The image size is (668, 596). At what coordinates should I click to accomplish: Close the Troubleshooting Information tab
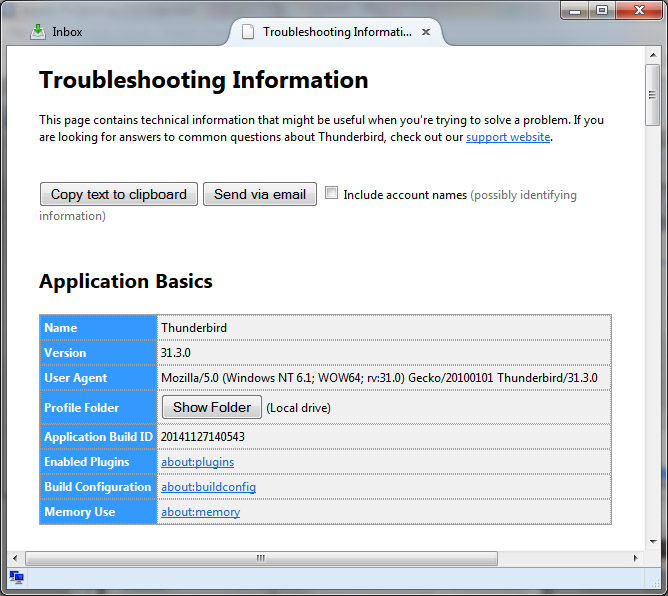(x=426, y=32)
